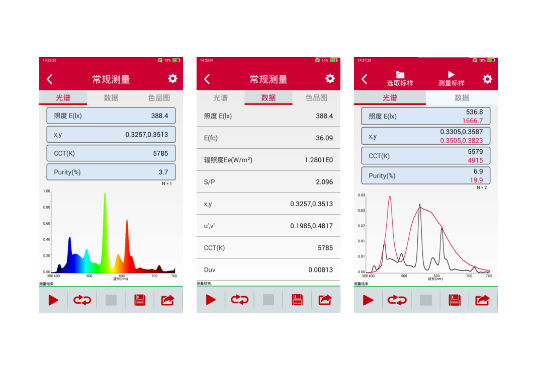Save results with the middle screen's floppy icon
The width and height of the screenshot is (540, 380).
click(297, 300)
